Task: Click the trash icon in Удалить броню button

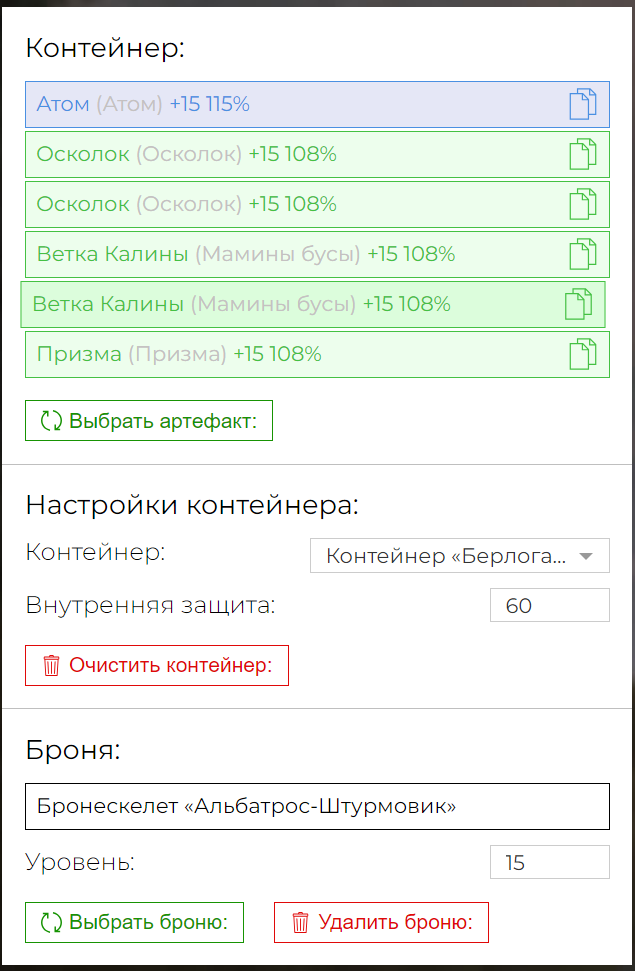Action: (300, 922)
